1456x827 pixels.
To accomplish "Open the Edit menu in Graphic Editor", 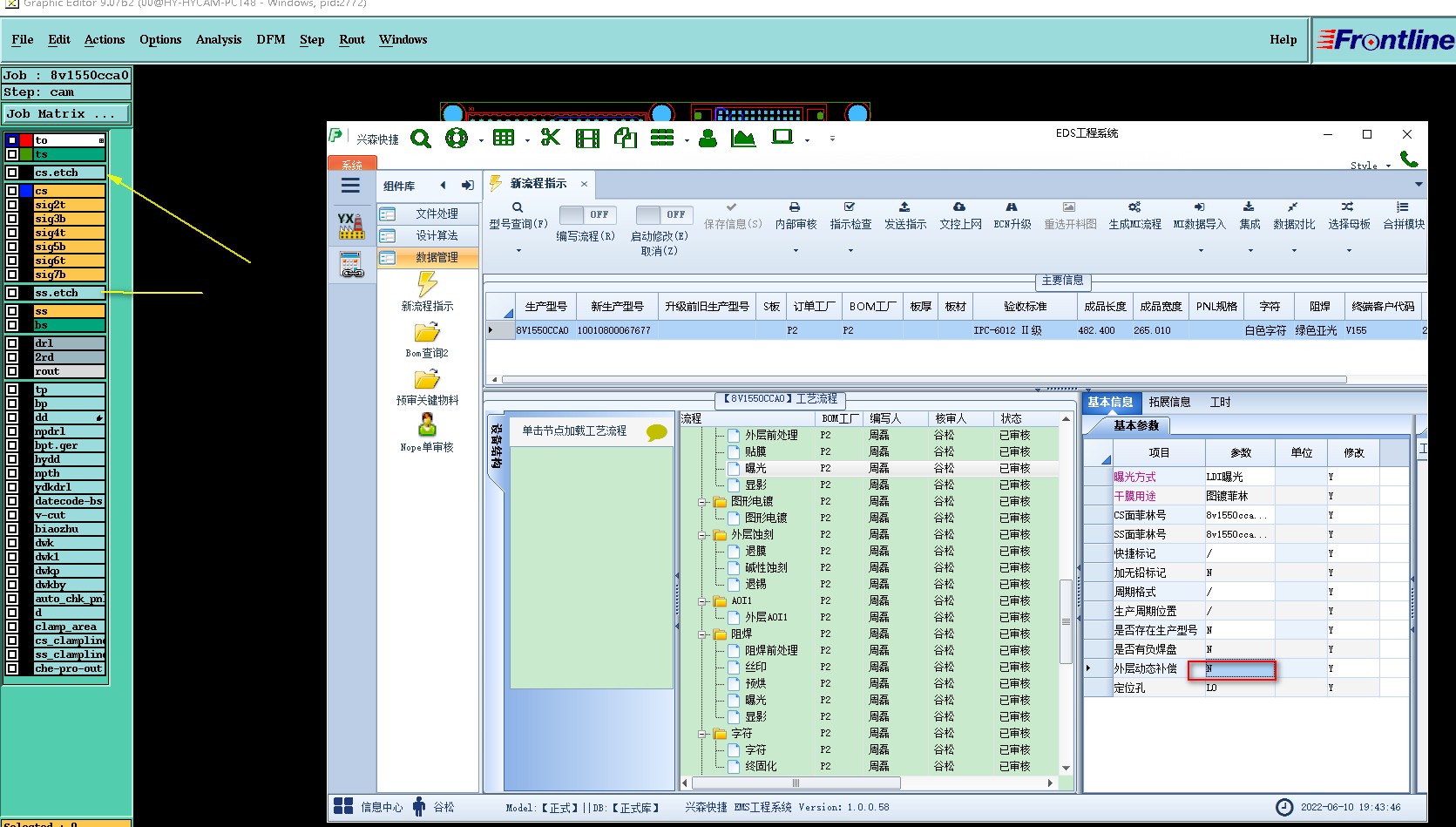I will click(x=59, y=39).
